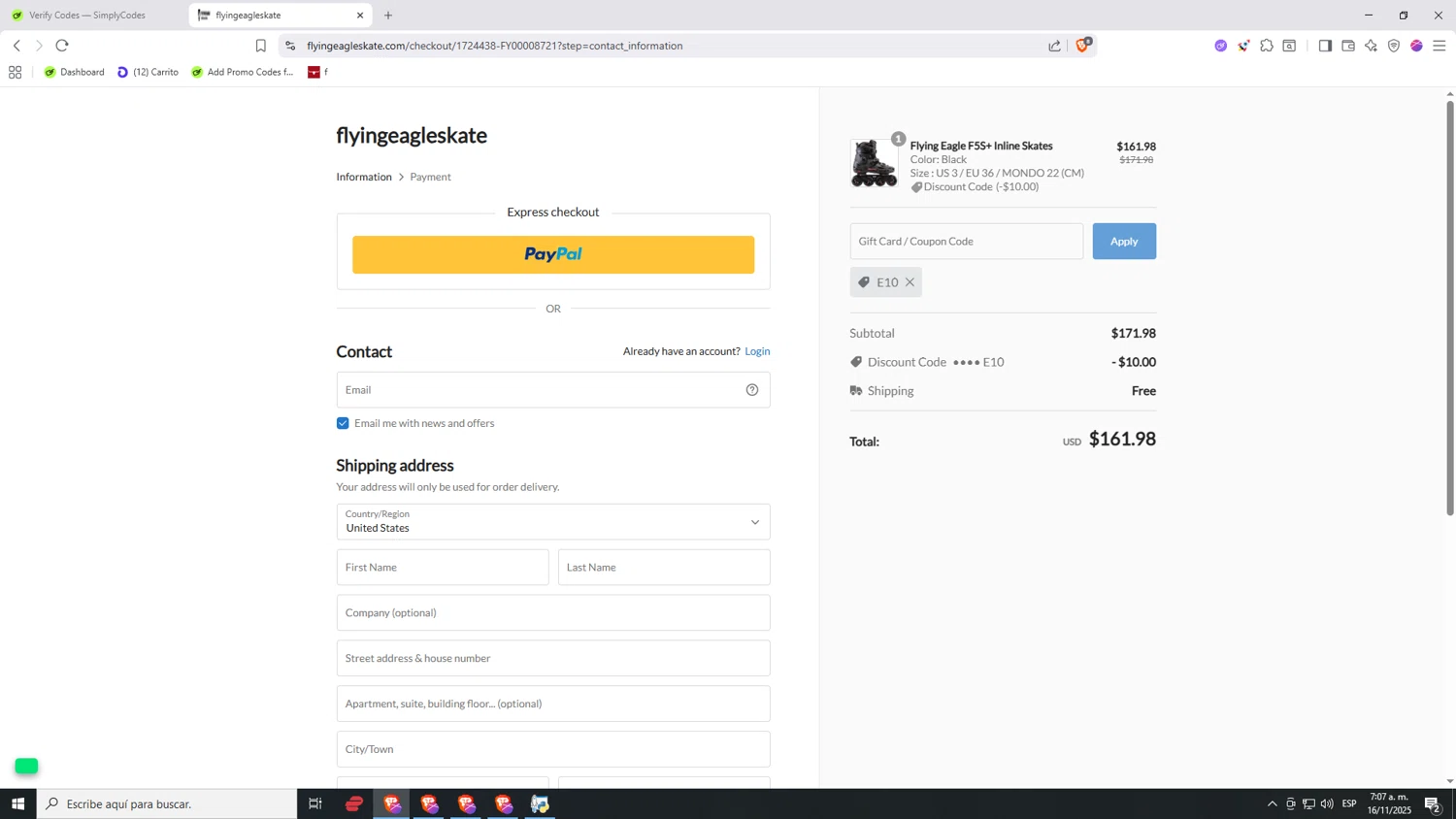The width and height of the screenshot is (1456, 819).
Task: Open a new browser tab
Action: pyautogui.click(x=388, y=16)
